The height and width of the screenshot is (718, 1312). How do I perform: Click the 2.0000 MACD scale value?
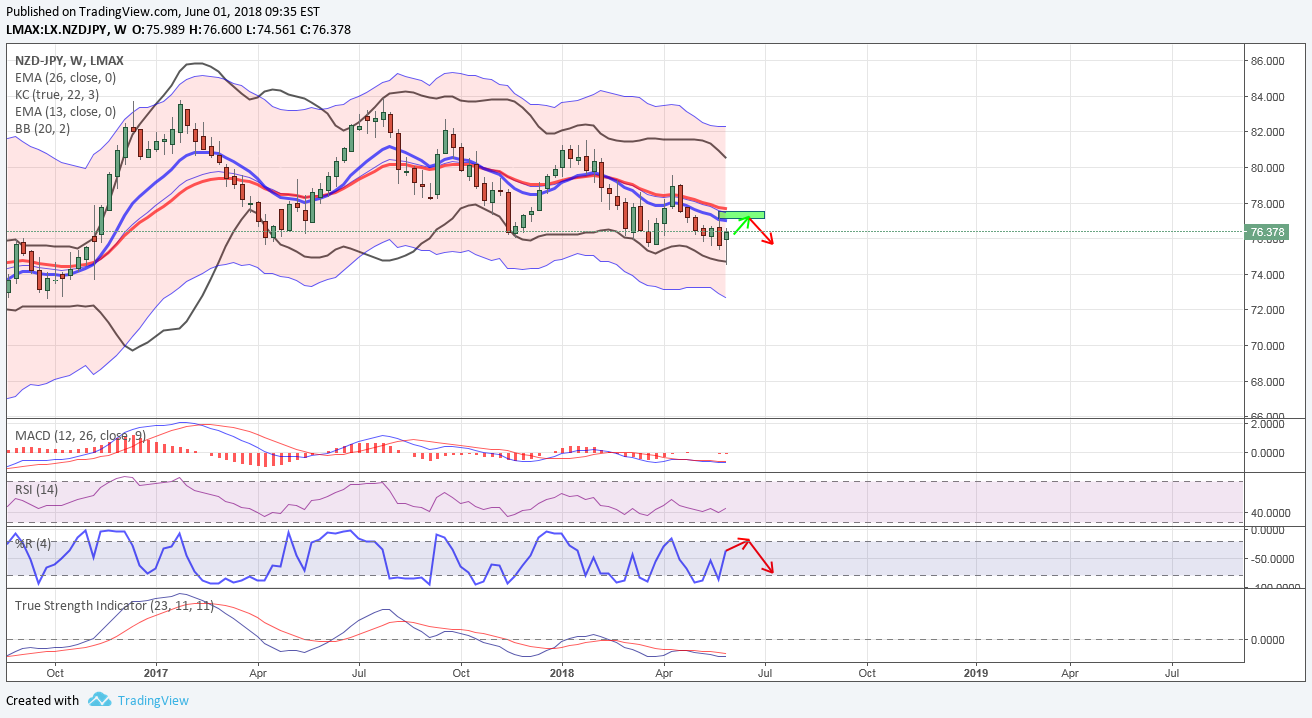point(1270,424)
